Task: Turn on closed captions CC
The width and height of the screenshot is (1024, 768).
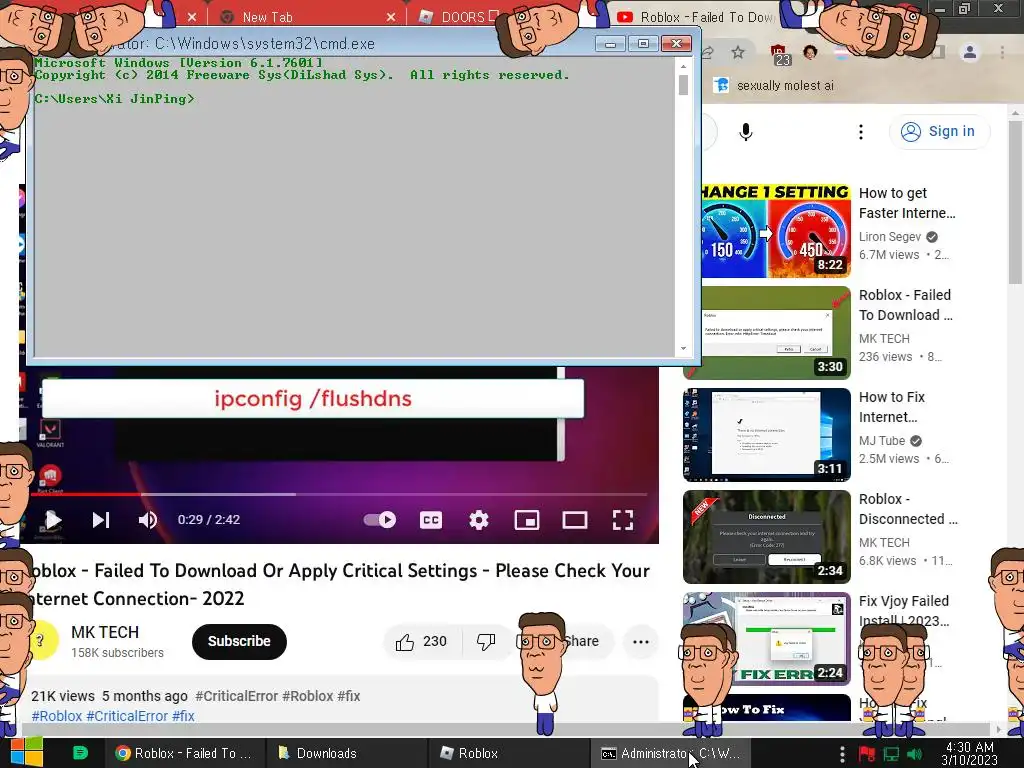Action: click(x=430, y=520)
